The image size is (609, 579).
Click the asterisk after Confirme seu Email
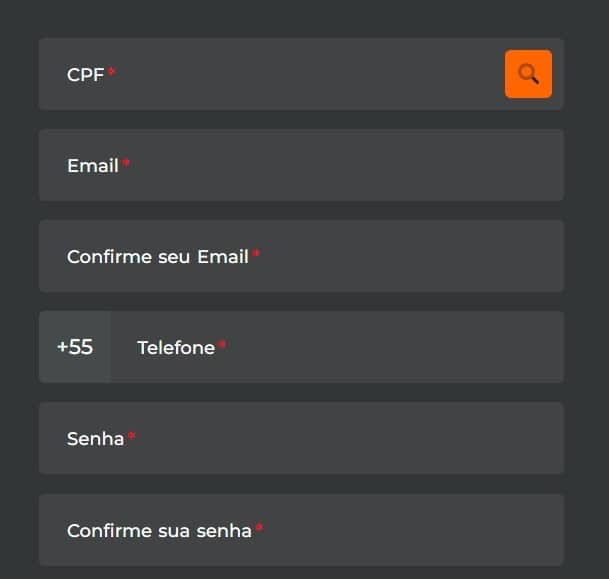(256, 254)
